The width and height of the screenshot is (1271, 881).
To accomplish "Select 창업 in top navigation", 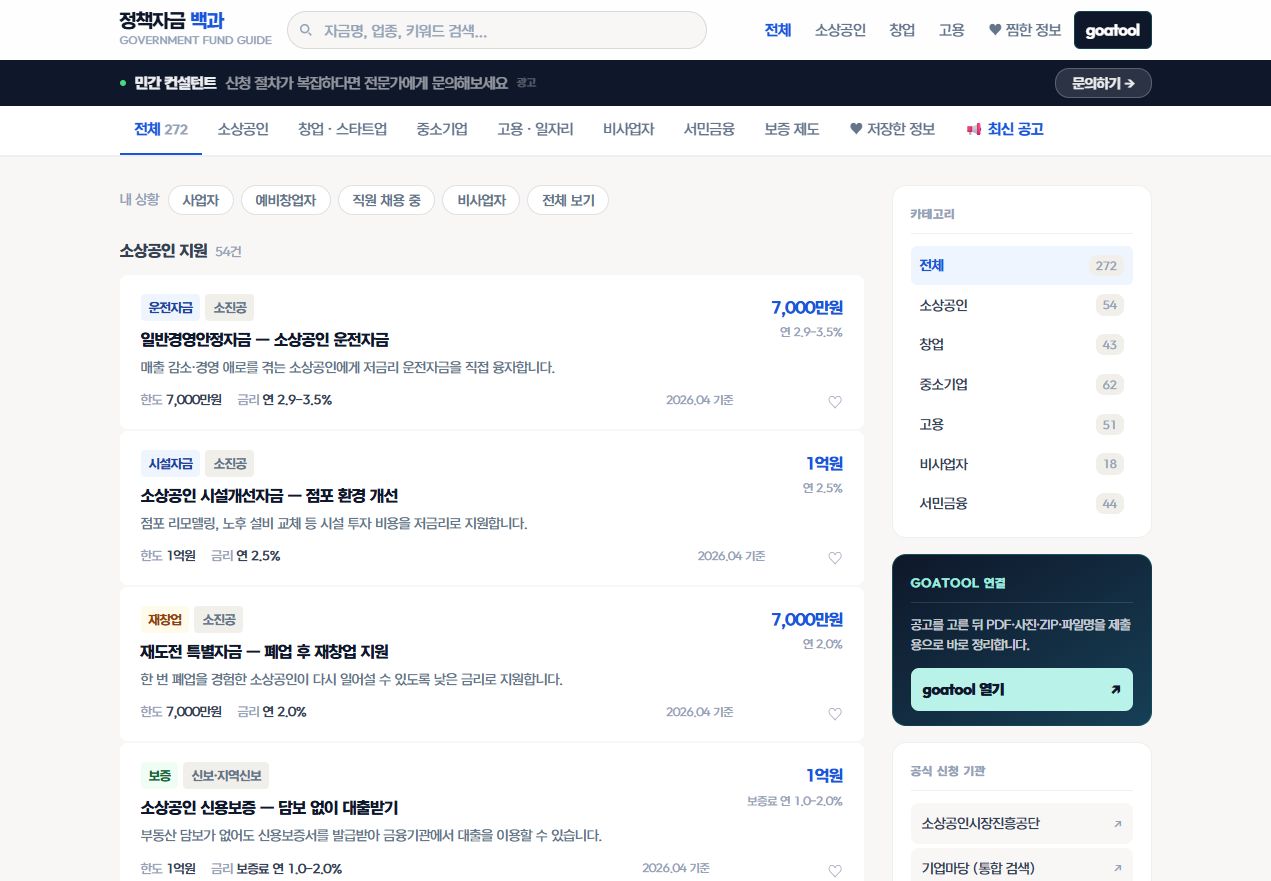I will tap(902, 30).
